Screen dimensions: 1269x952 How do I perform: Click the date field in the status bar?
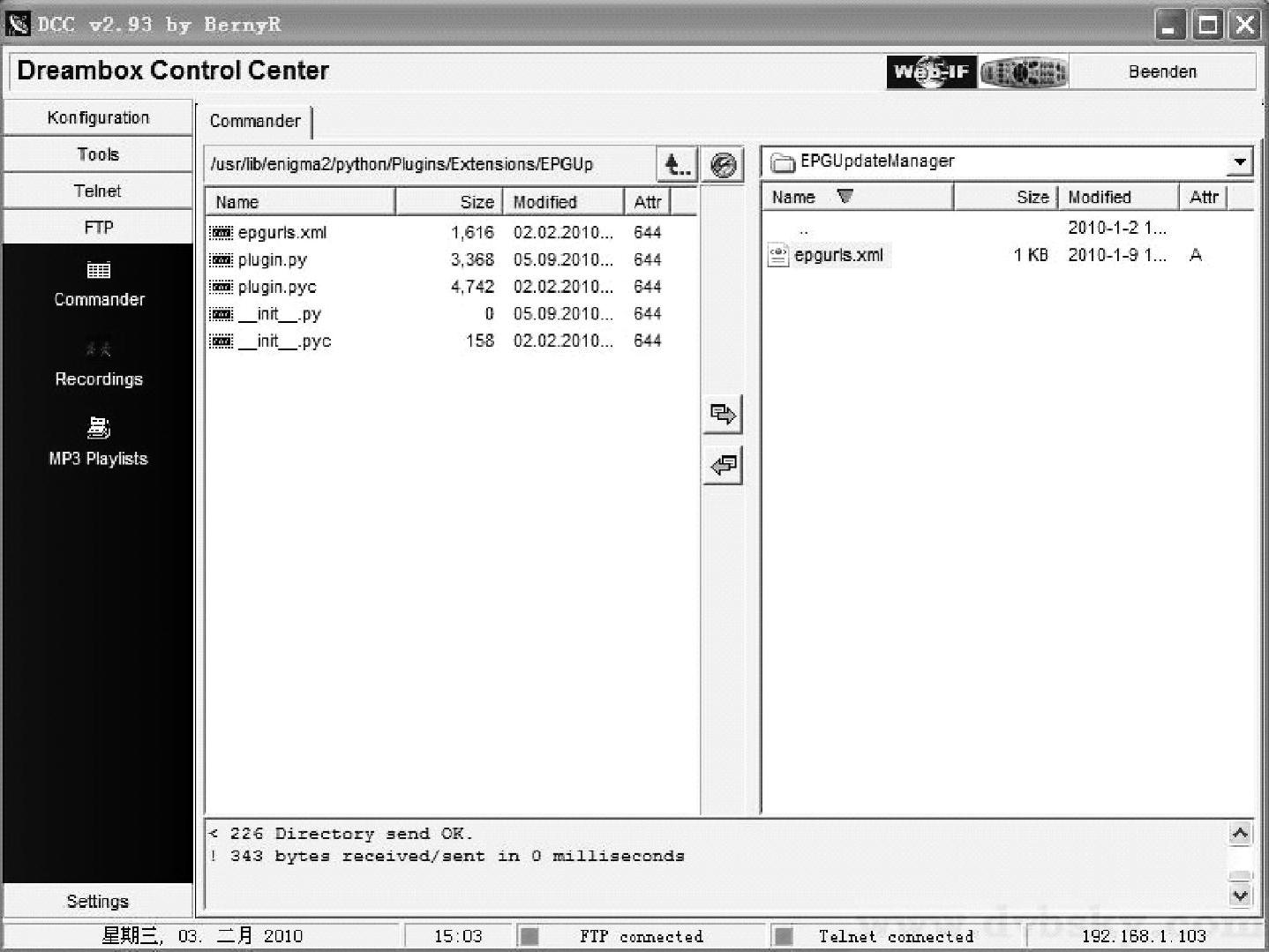[202, 936]
